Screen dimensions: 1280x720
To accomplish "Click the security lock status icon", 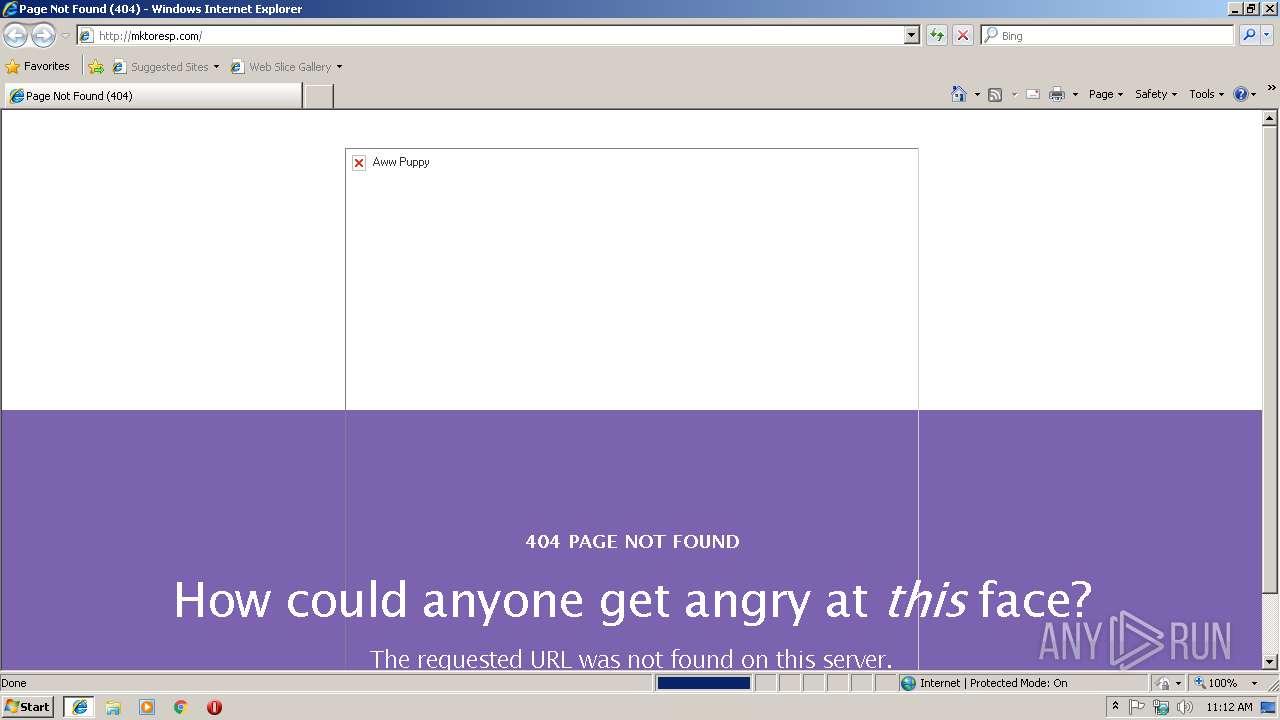I will 1163,683.
